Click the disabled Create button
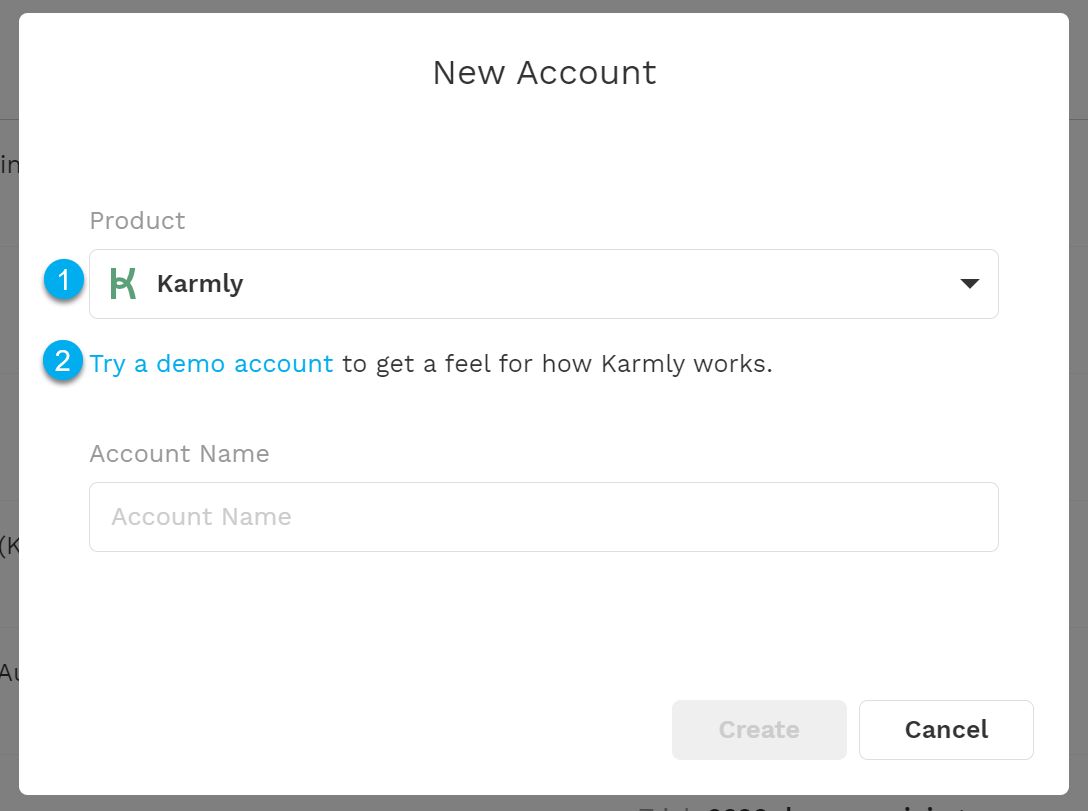Viewport: 1088px width, 811px height. click(759, 730)
